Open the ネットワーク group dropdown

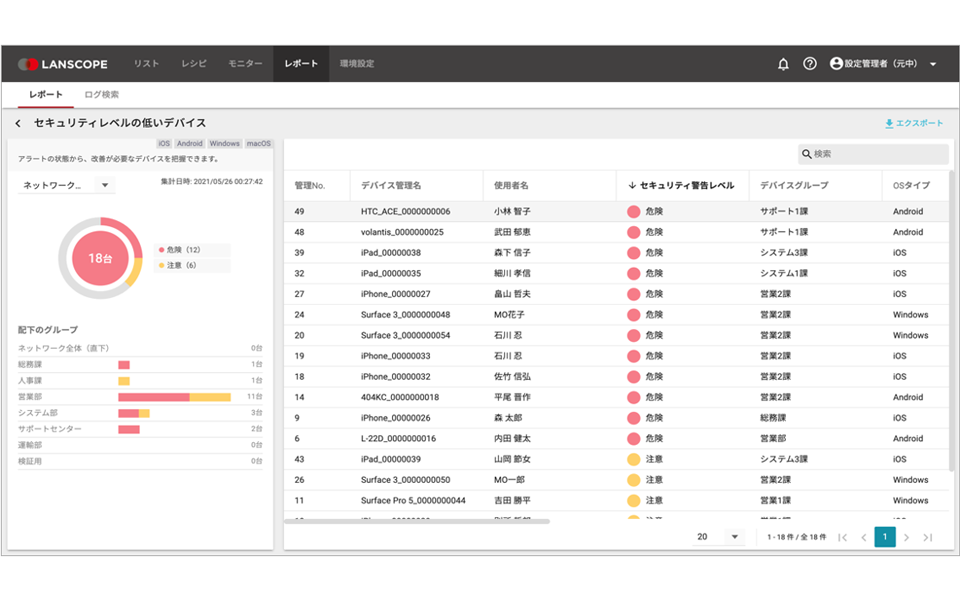click(x=66, y=185)
